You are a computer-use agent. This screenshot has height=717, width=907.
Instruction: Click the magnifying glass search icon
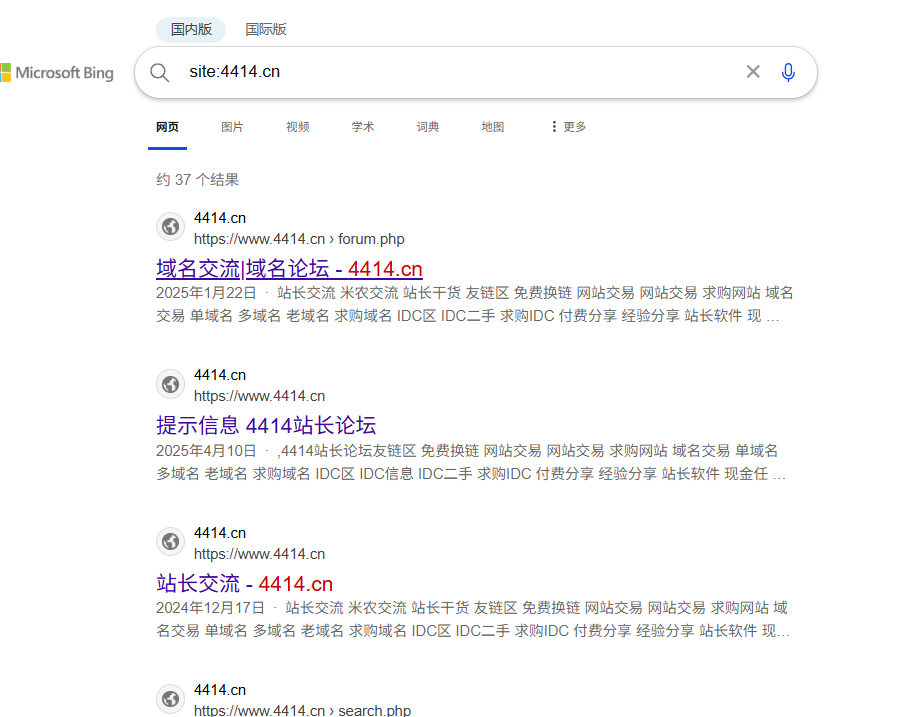[x=159, y=72]
